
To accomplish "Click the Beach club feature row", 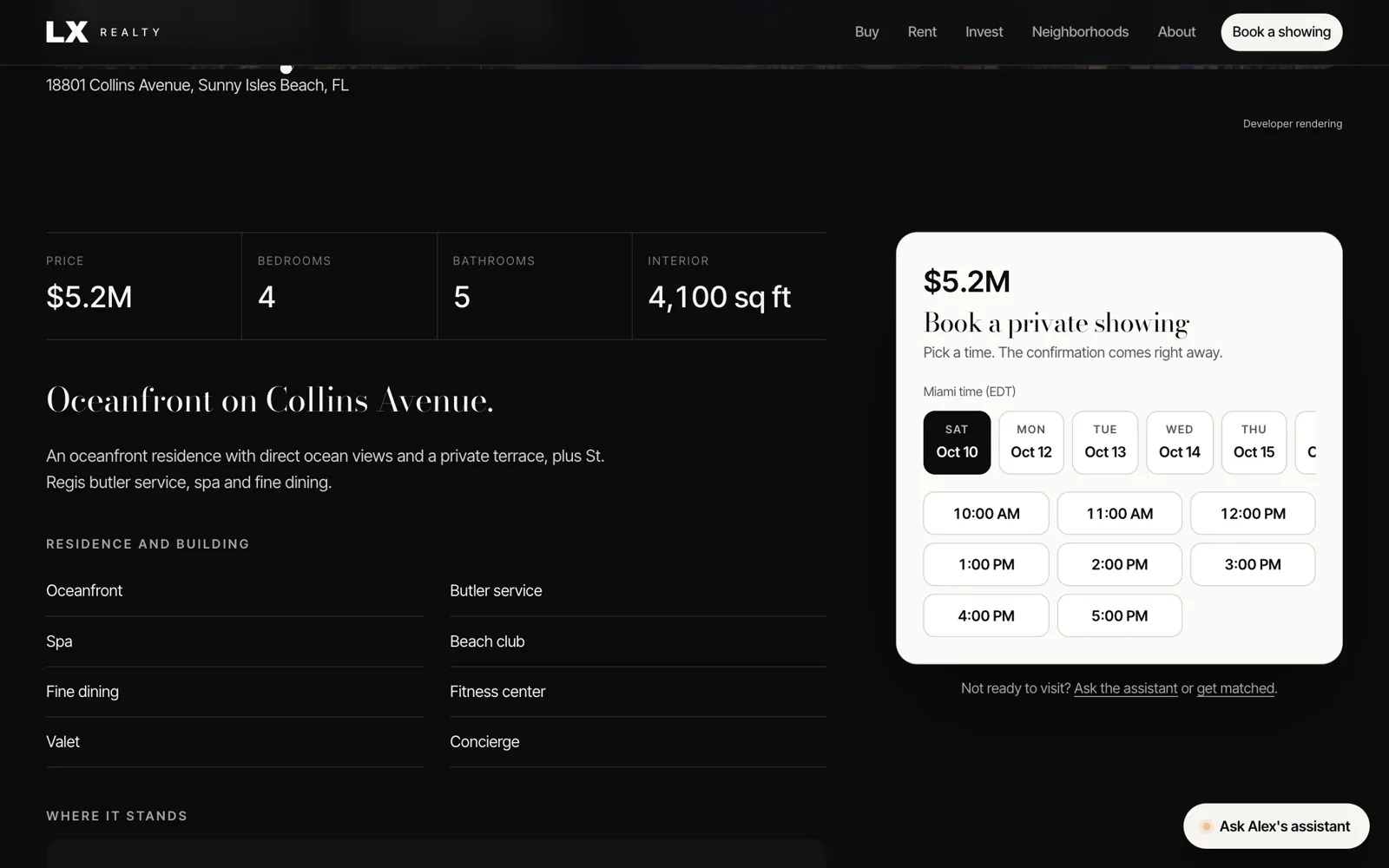I will click(x=638, y=641).
